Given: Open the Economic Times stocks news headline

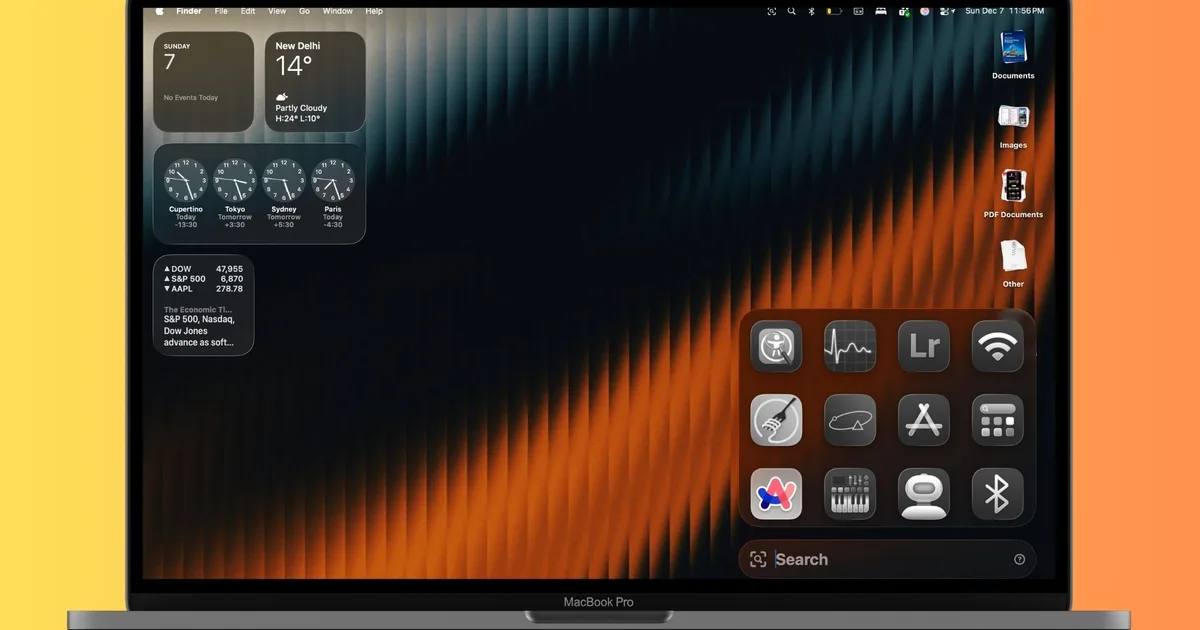Looking at the screenshot, I should tap(203, 326).
